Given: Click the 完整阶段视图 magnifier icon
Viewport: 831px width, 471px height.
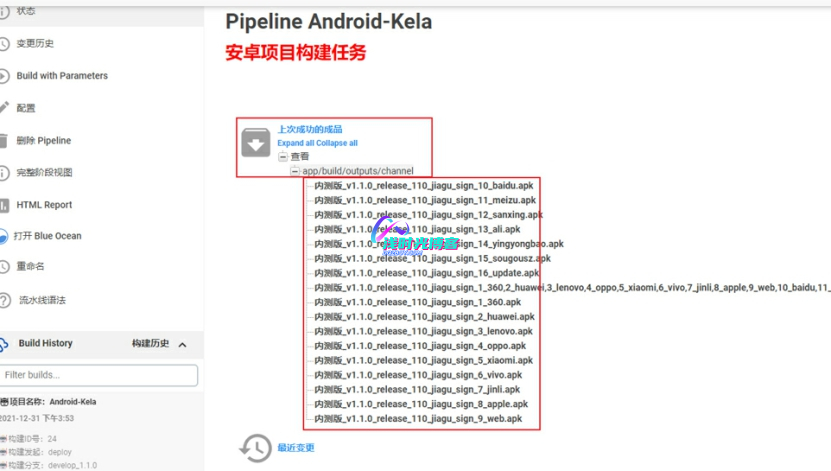Looking at the screenshot, I should click(5, 173).
